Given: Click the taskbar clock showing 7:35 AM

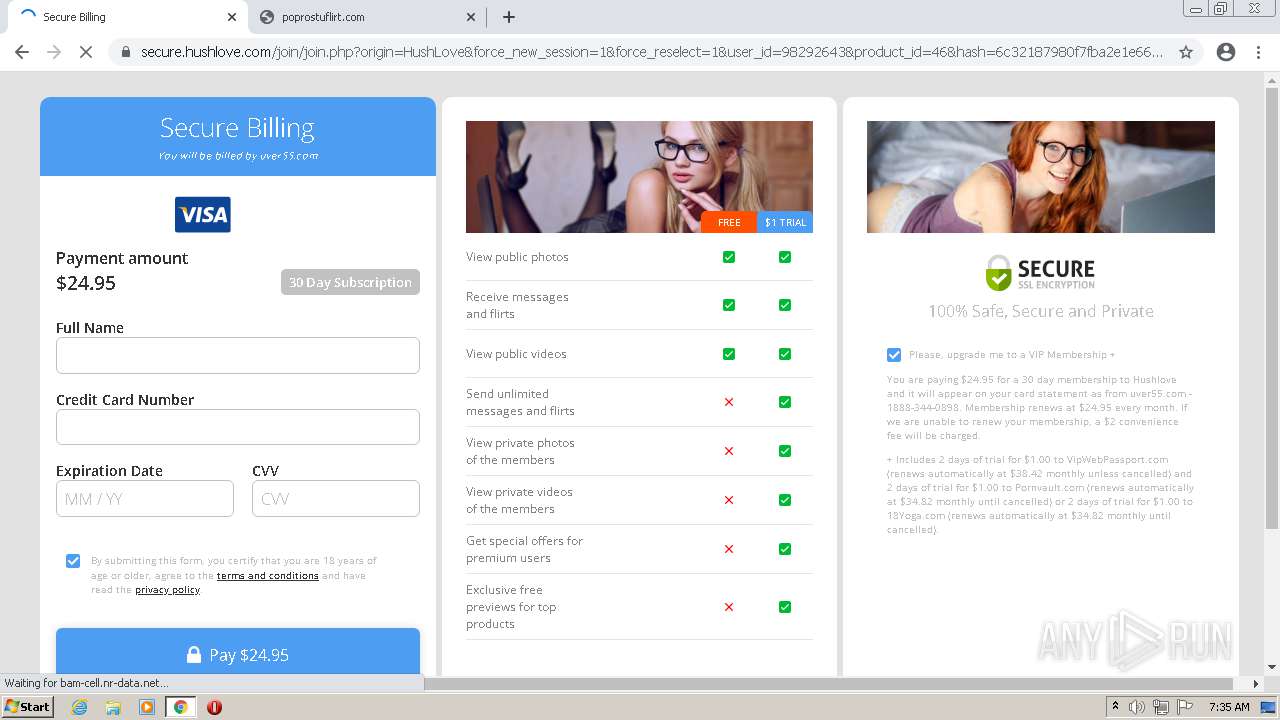Looking at the screenshot, I should coord(1229,707).
